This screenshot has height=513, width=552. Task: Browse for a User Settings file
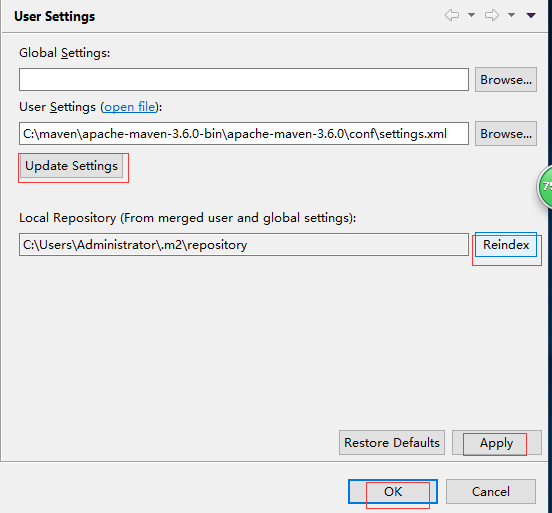[506, 133]
